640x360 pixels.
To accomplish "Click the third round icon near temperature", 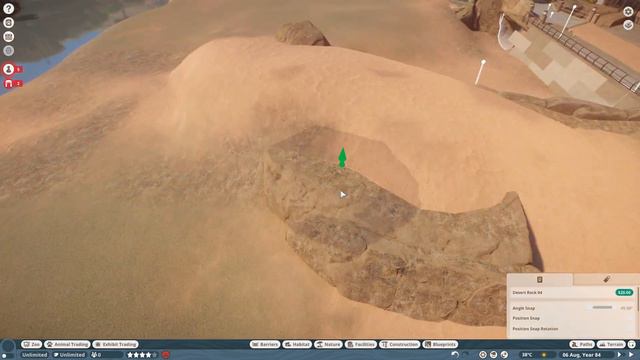I will pos(504,355).
